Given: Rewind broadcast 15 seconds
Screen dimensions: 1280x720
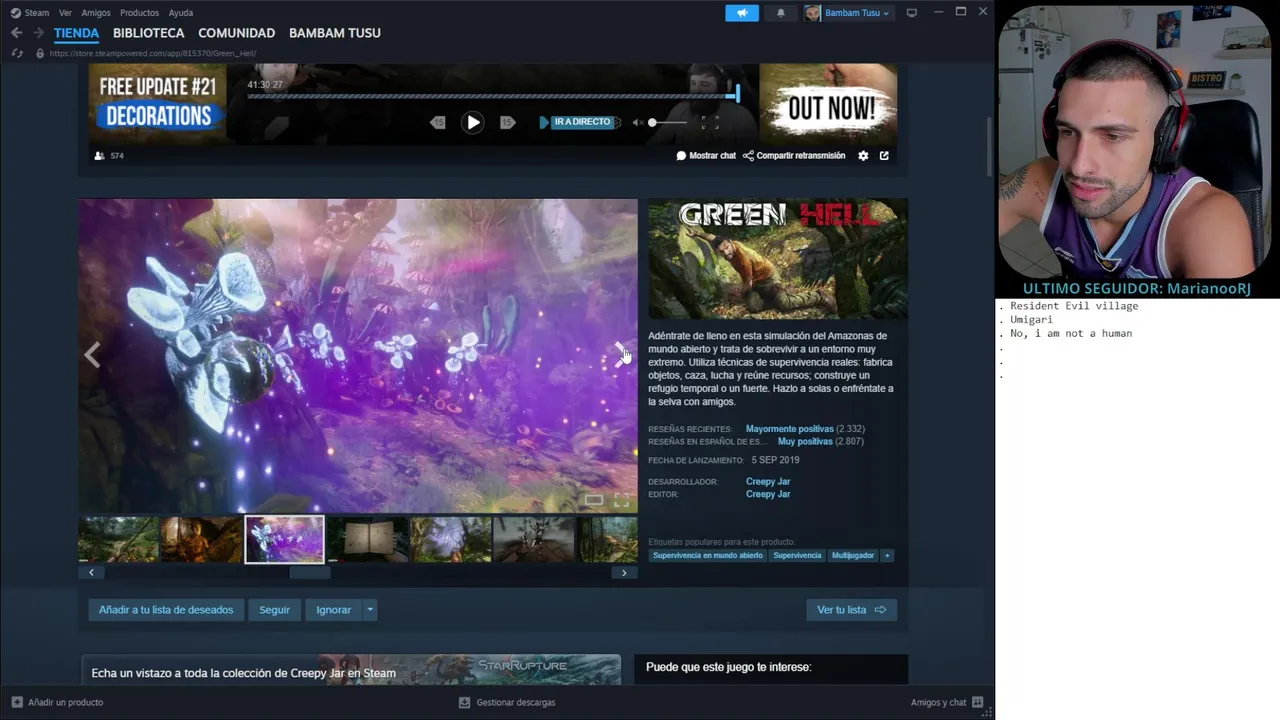Looking at the screenshot, I should 438,122.
